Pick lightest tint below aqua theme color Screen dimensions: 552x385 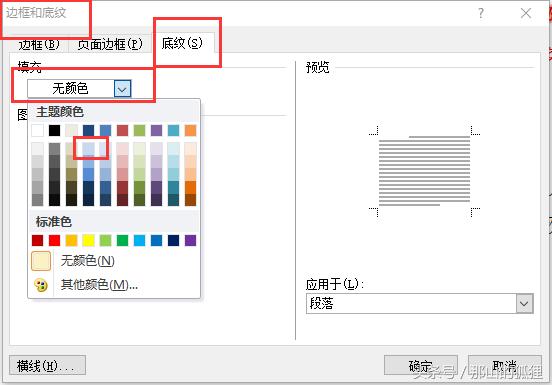(x=174, y=149)
